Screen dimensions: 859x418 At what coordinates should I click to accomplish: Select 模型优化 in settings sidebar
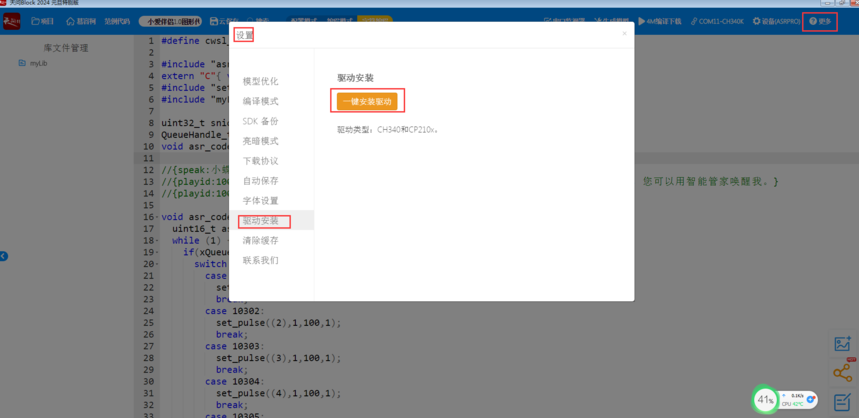[261, 81]
